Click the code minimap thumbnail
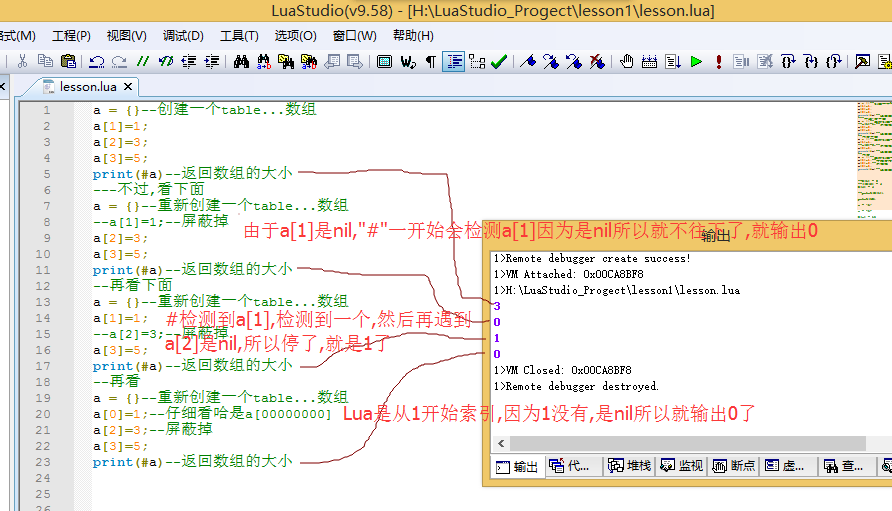892x511 pixels. click(x=874, y=159)
